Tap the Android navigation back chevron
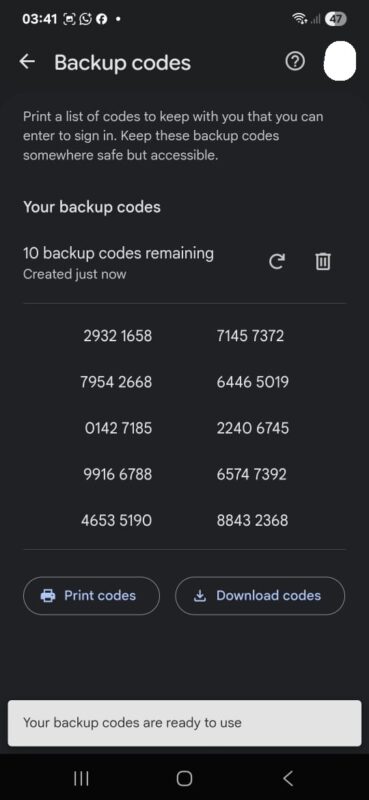Viewport: 369px width, 800px height. click(288, 778)
